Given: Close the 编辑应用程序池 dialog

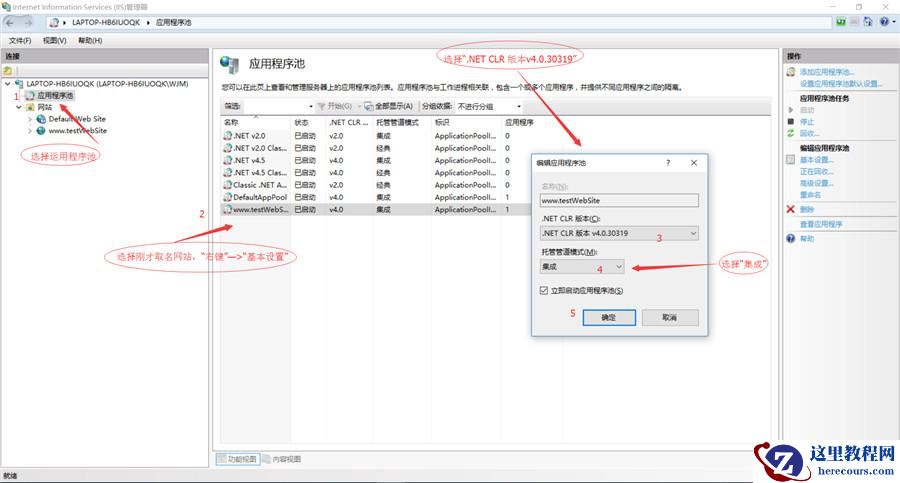Looking at the screenshot, I should [694, 163].
